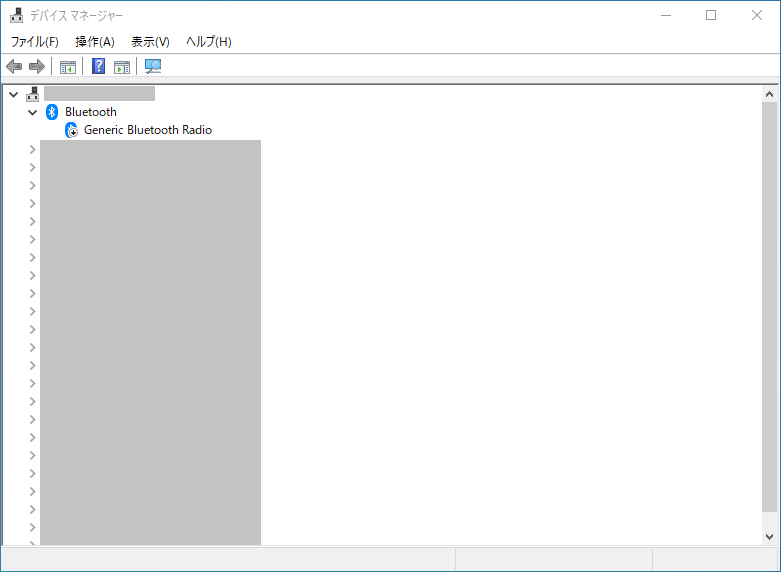781x572 pixels.
Task: Close the デバイス マネージャー window
Action: tap(757, 15)
